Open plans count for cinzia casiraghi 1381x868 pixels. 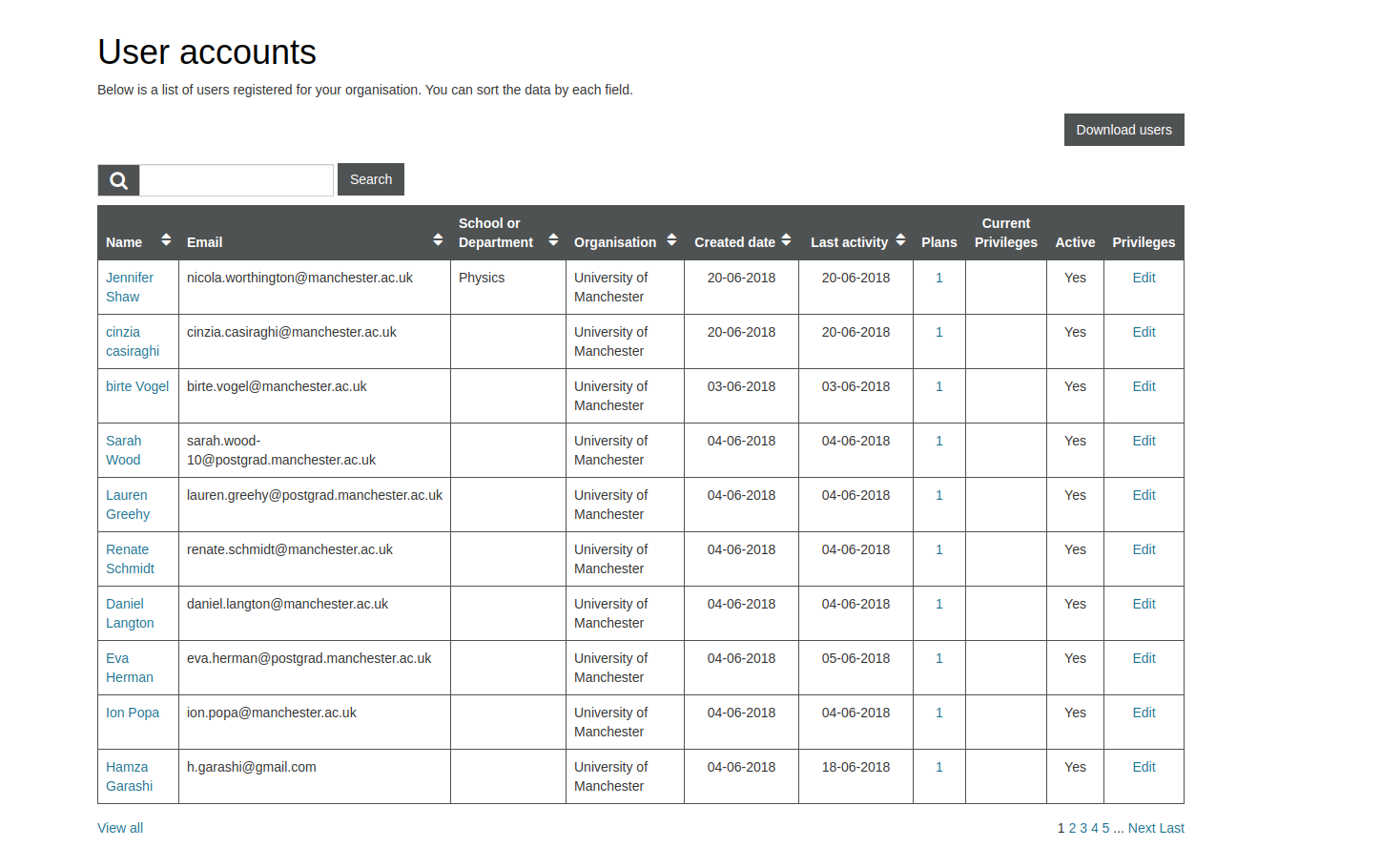pos(939,332)
